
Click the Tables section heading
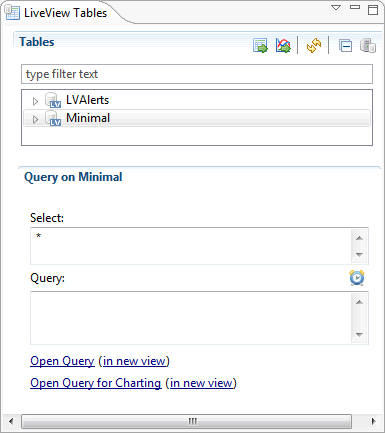pyautogui.click(x=37, y=42)
